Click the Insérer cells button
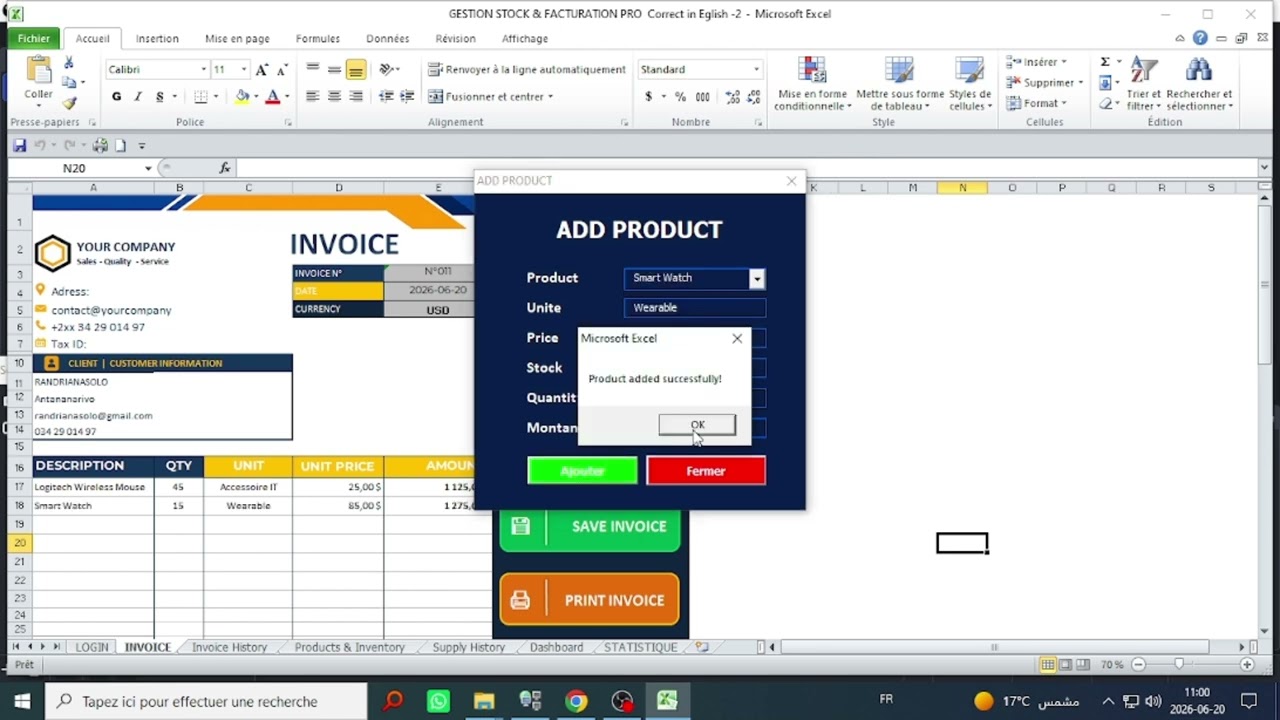Viewport: 1280px width, 720px height. pyautogui.click(x=1036, y=62)
